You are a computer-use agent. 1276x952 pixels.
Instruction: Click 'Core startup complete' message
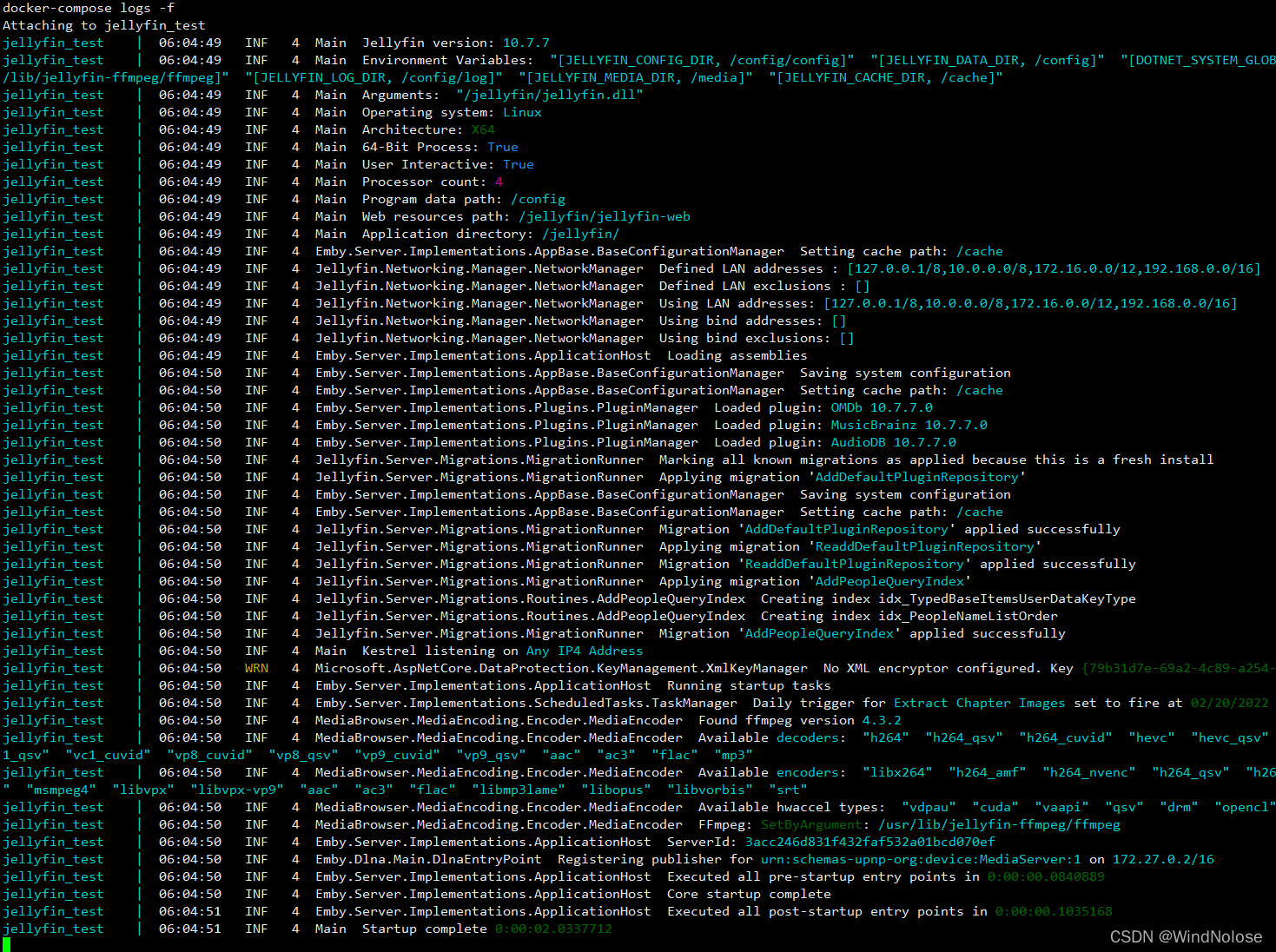(x=749, y=894)
